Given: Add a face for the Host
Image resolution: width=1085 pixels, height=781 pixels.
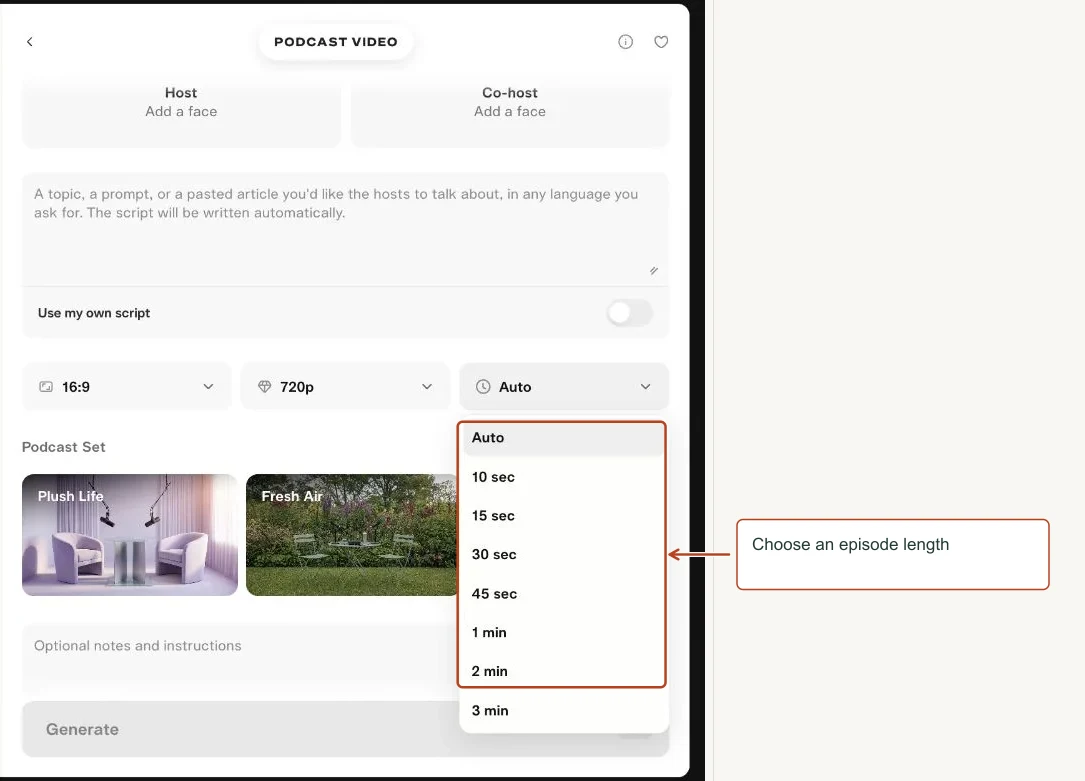Looking at the screenshot, I should 181,111.
